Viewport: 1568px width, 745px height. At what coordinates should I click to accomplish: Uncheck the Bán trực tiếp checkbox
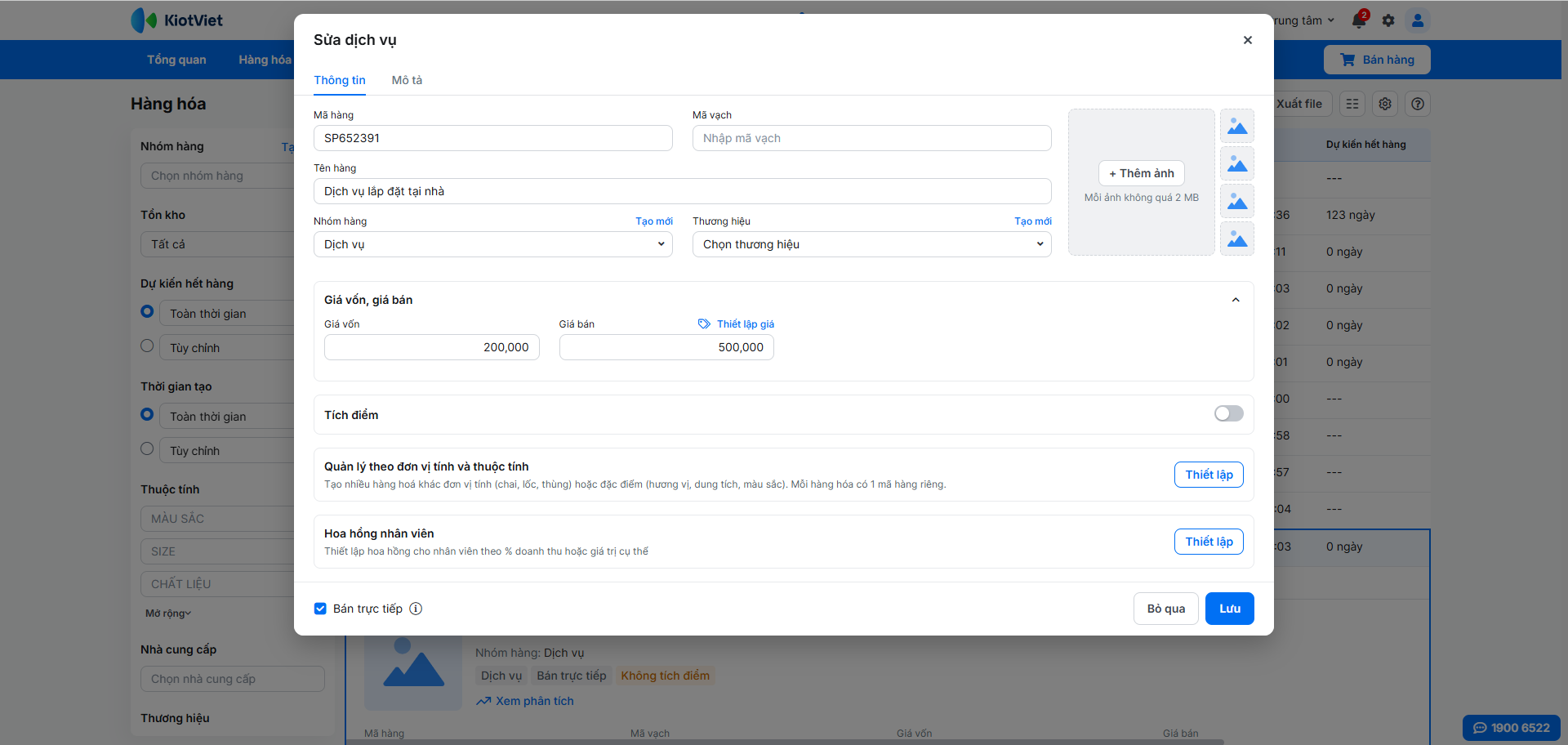320,609
